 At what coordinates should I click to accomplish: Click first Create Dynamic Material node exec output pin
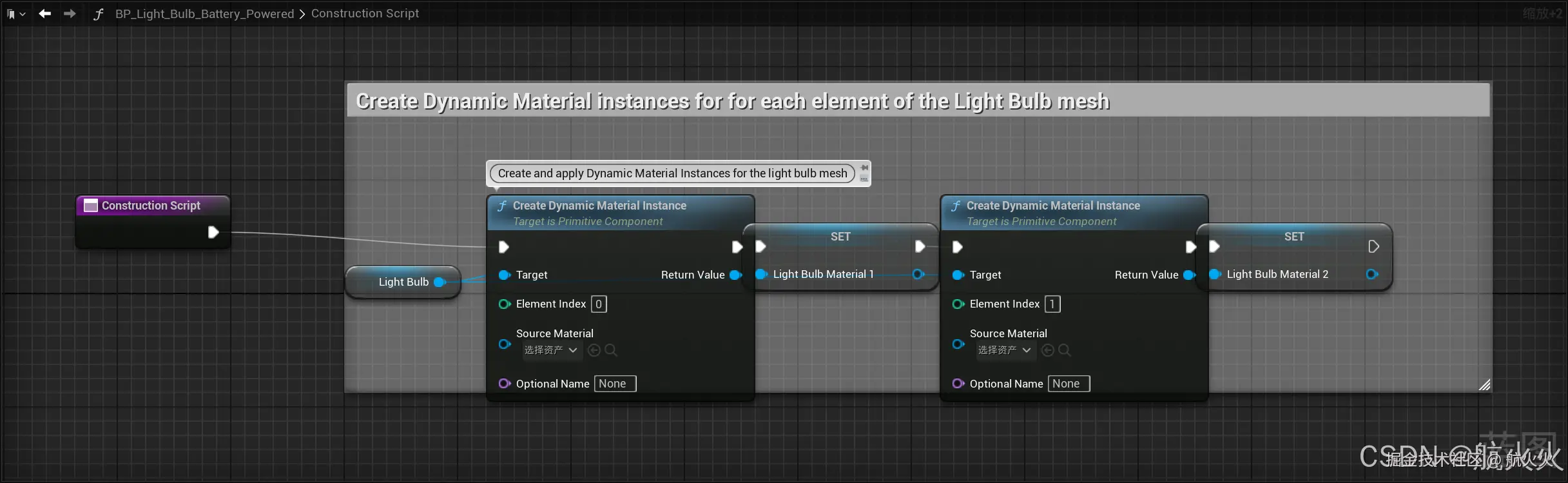coord(737,247)
